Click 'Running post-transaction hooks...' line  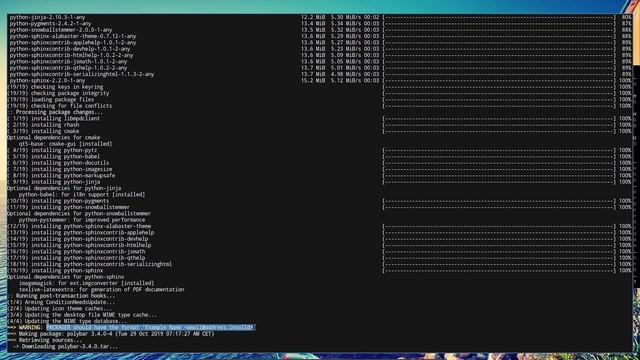(x=61, y=296)
